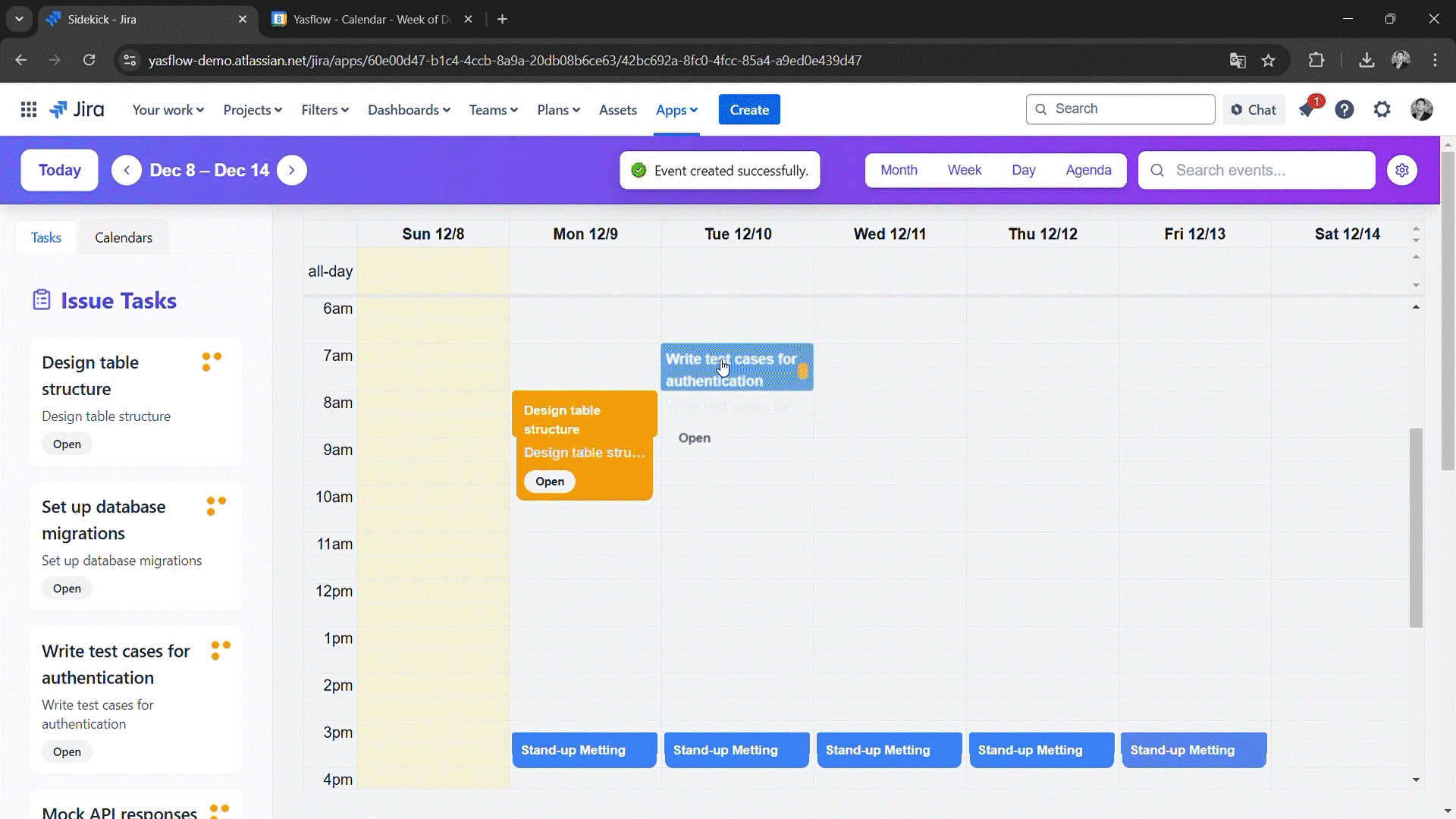Expand the Projects dropdown

[x=253, y=110]
